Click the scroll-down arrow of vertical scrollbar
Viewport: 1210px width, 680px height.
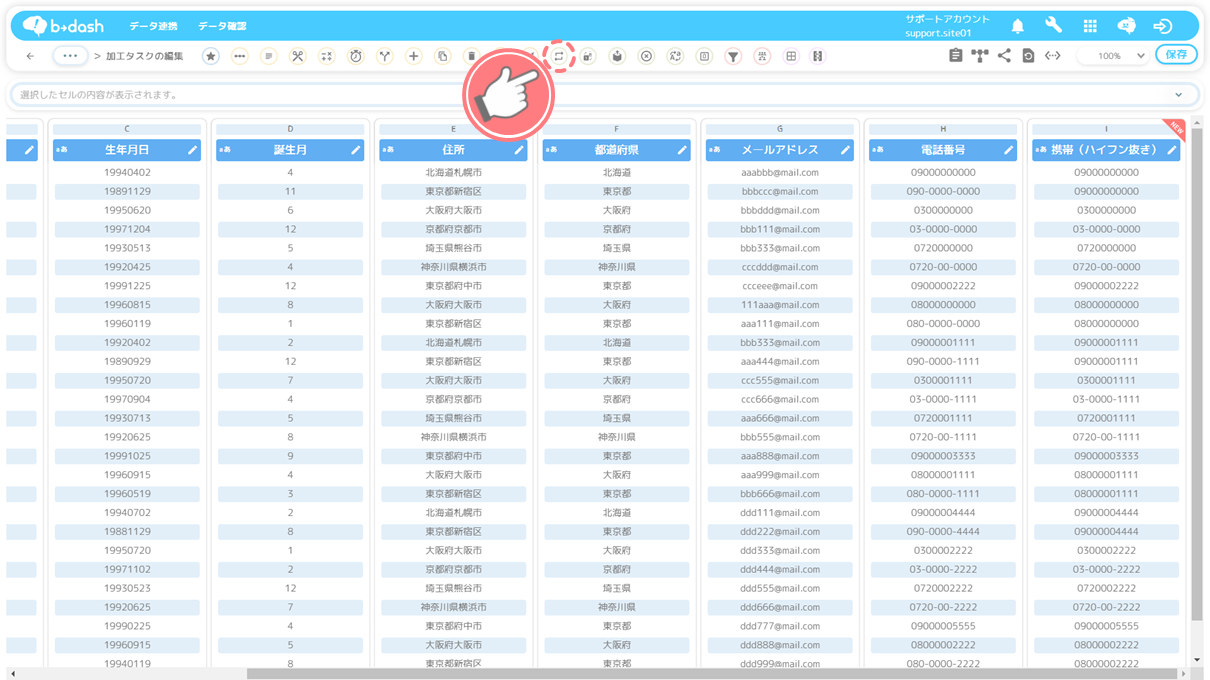1197,660
